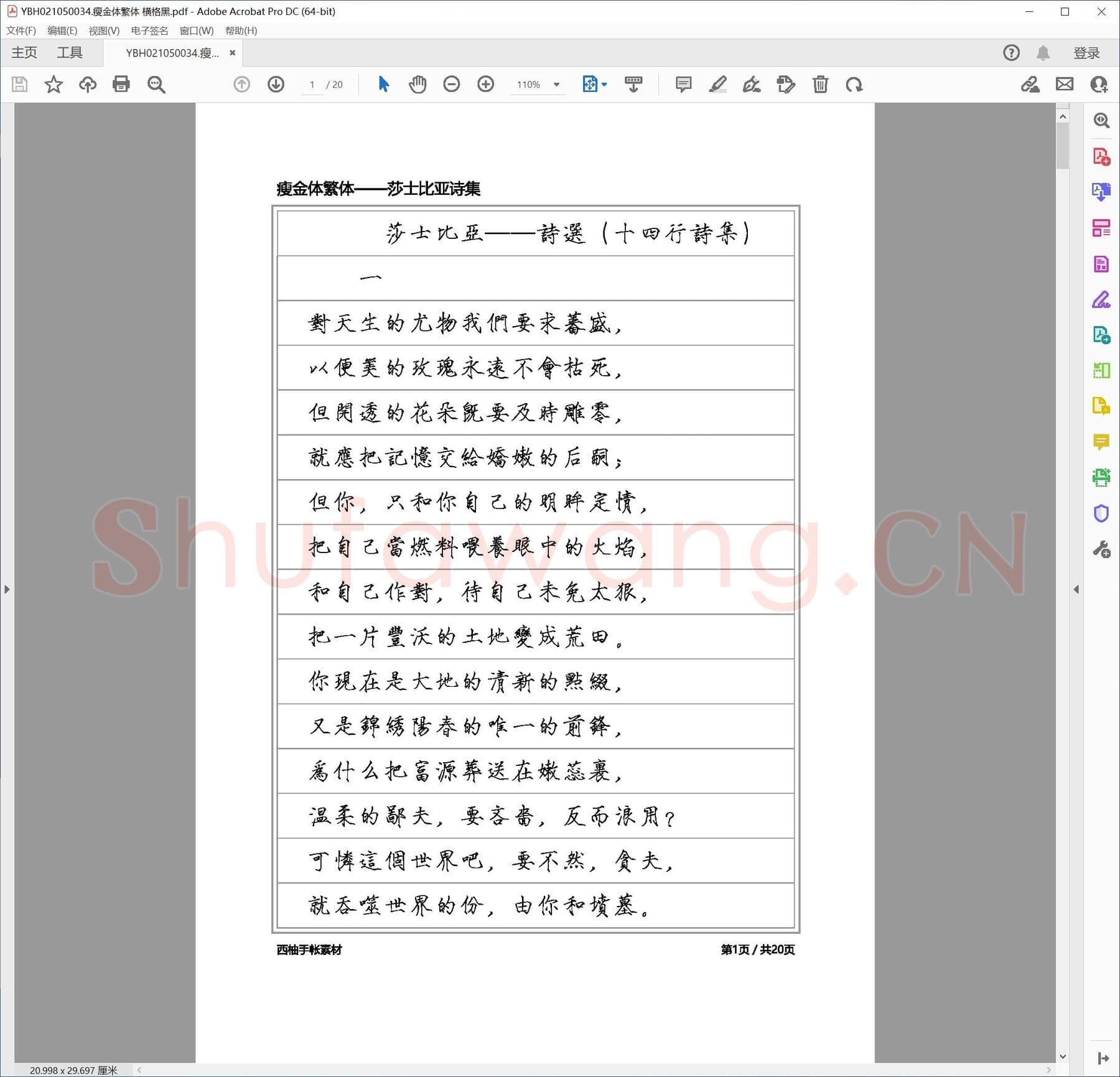Open the More Tools wrench icon
This screenshot has width=1120, height=1077.
point(1101,549)
